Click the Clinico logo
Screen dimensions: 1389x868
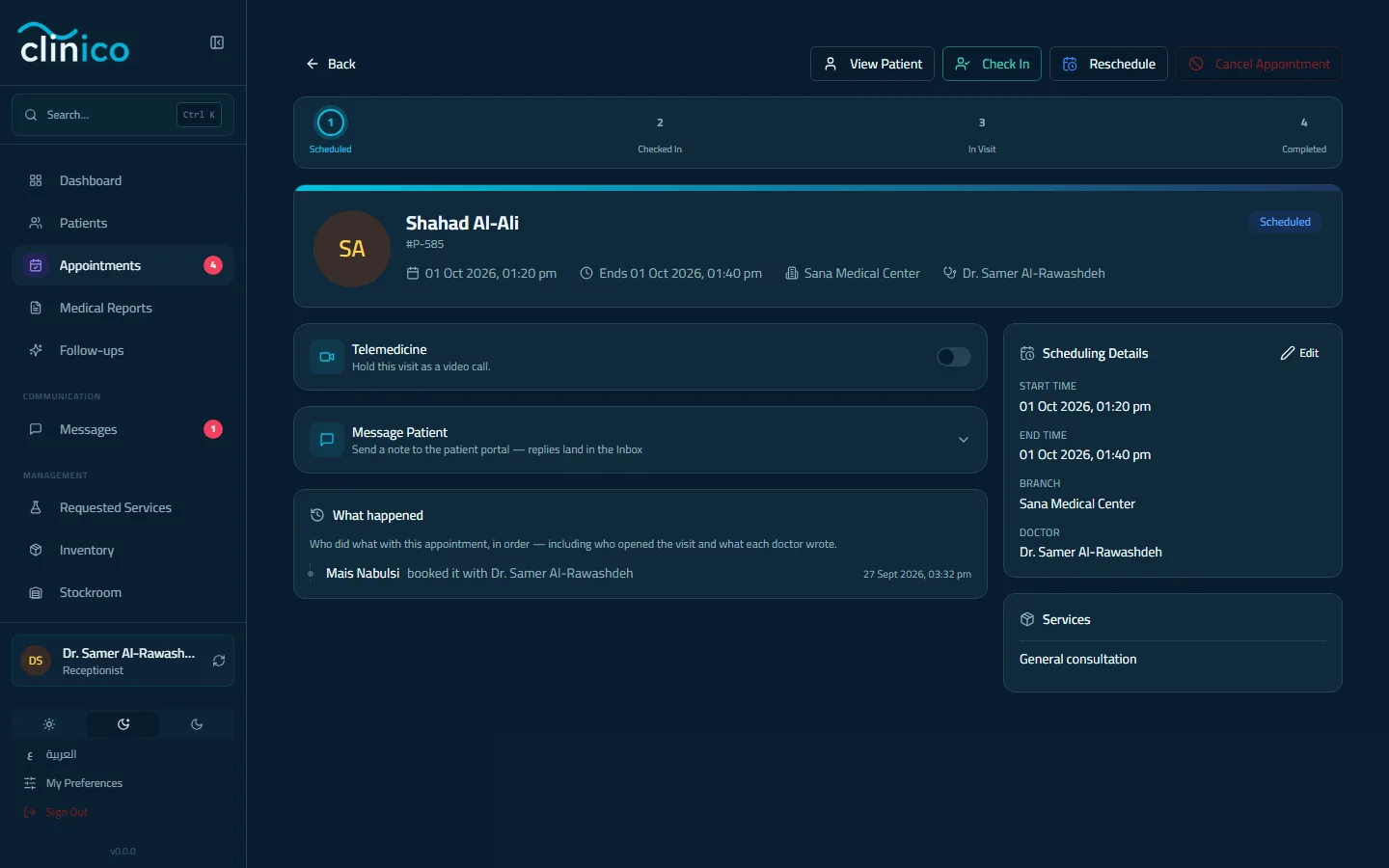(74, 43)
